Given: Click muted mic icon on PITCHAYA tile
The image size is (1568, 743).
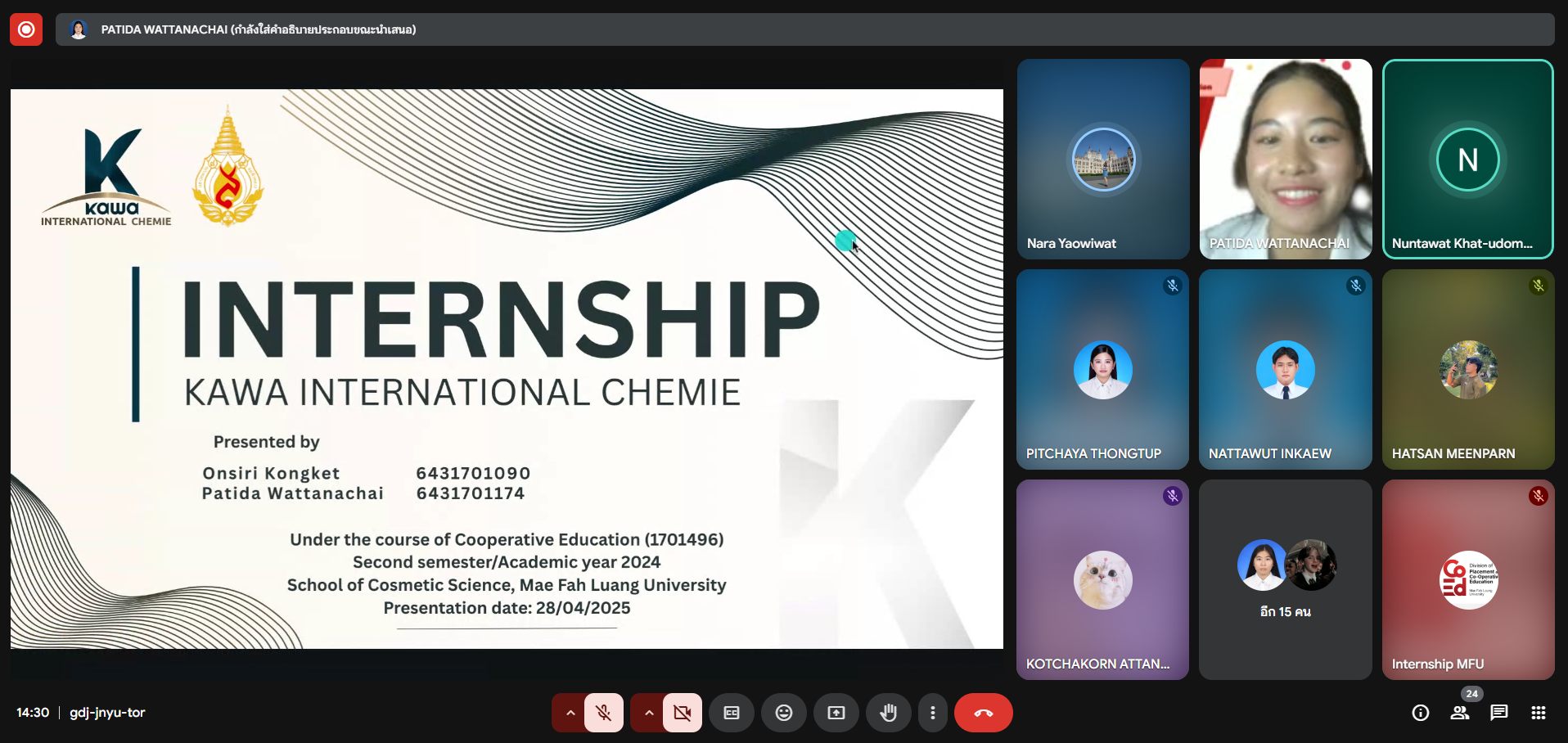Looking at the screenshot, I should click(1173, 286).
